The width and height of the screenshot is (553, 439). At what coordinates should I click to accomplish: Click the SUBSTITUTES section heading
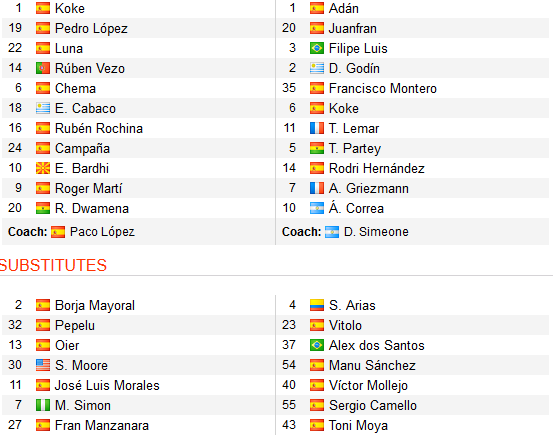[x=53, y=265]
